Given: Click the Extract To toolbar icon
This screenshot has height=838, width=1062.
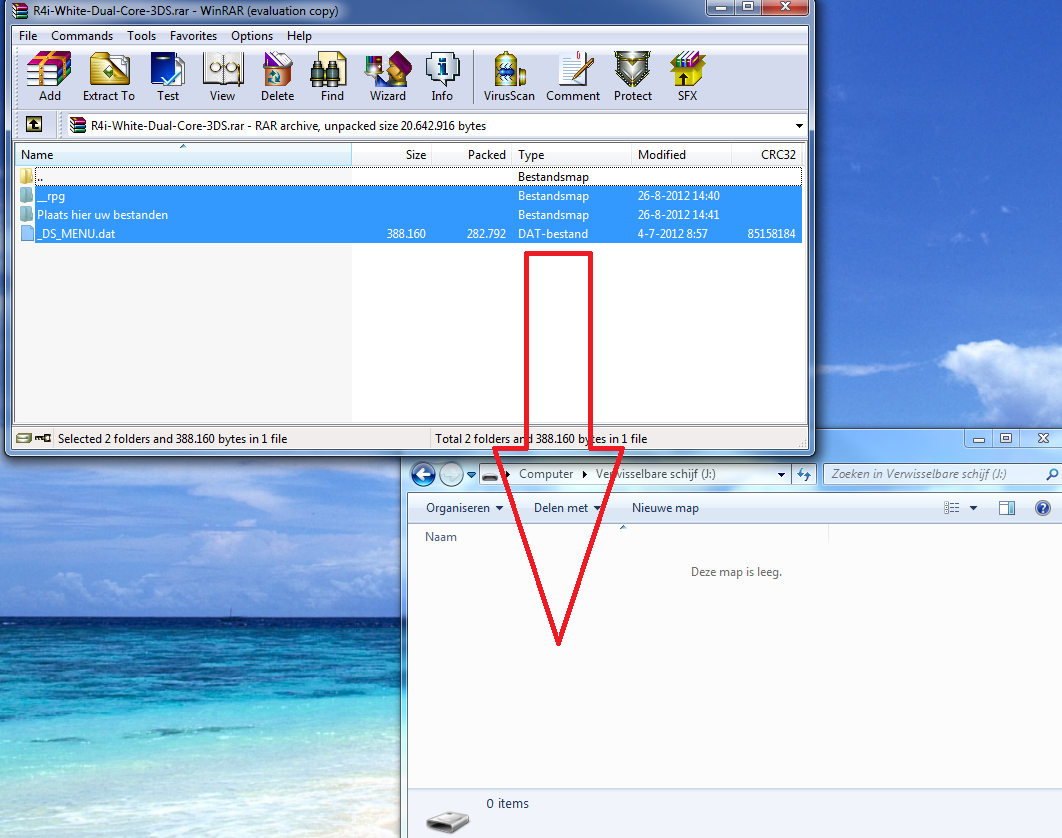Looking at the screenshot, I should coord(109,77).
